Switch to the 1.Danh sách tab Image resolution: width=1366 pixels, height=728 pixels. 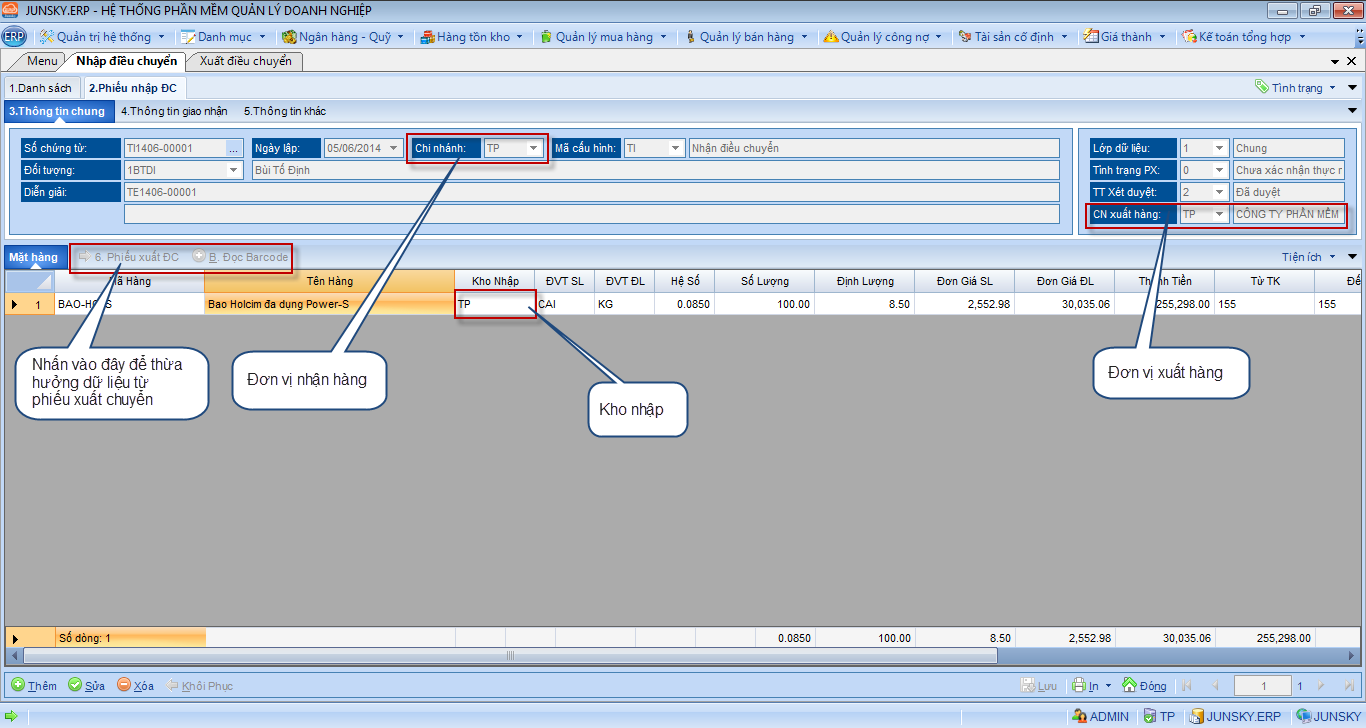click(x=40, y=88)
